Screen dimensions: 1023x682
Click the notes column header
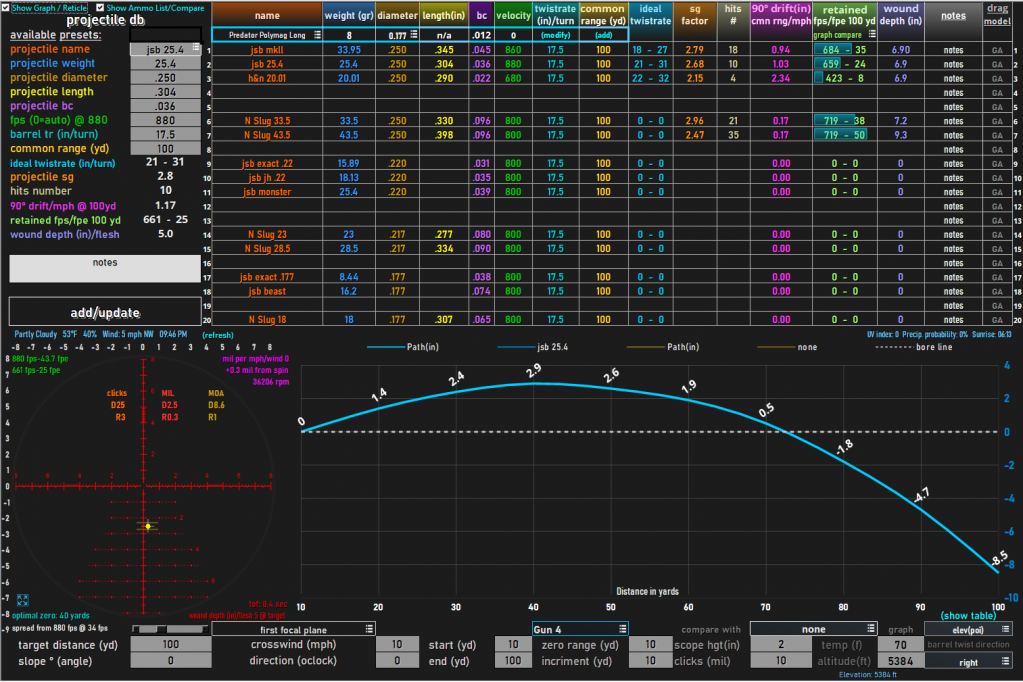point(953,15)
